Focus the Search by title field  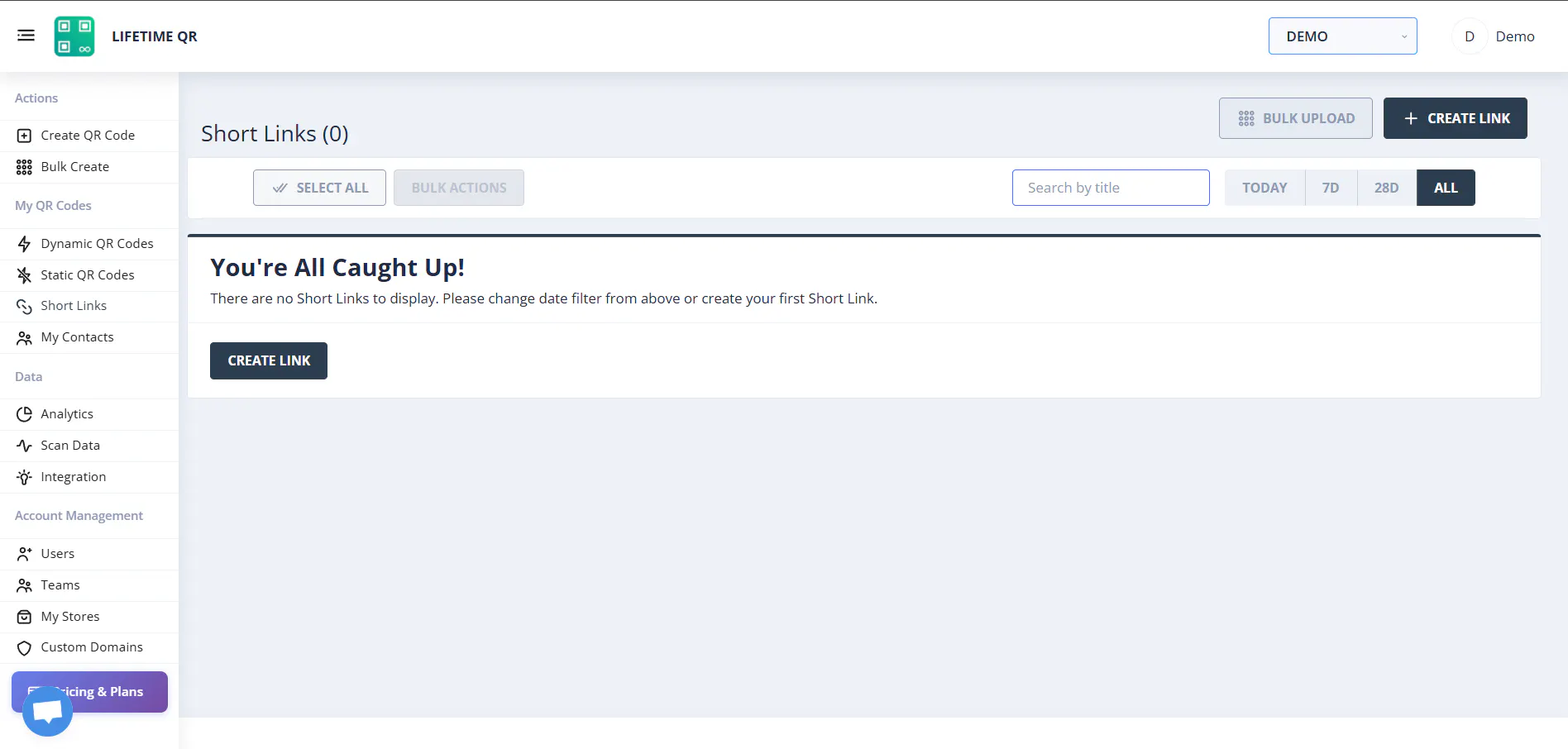point(1111,188)
